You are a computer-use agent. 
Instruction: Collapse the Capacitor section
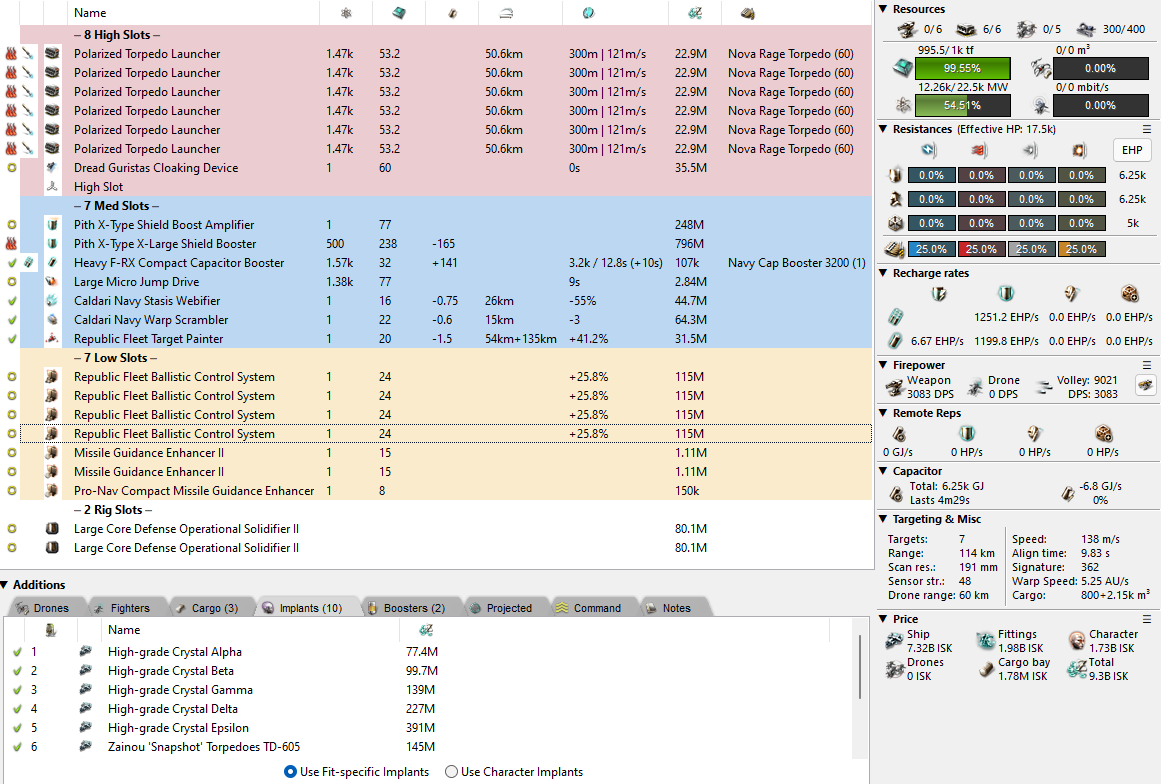point(883,471)
